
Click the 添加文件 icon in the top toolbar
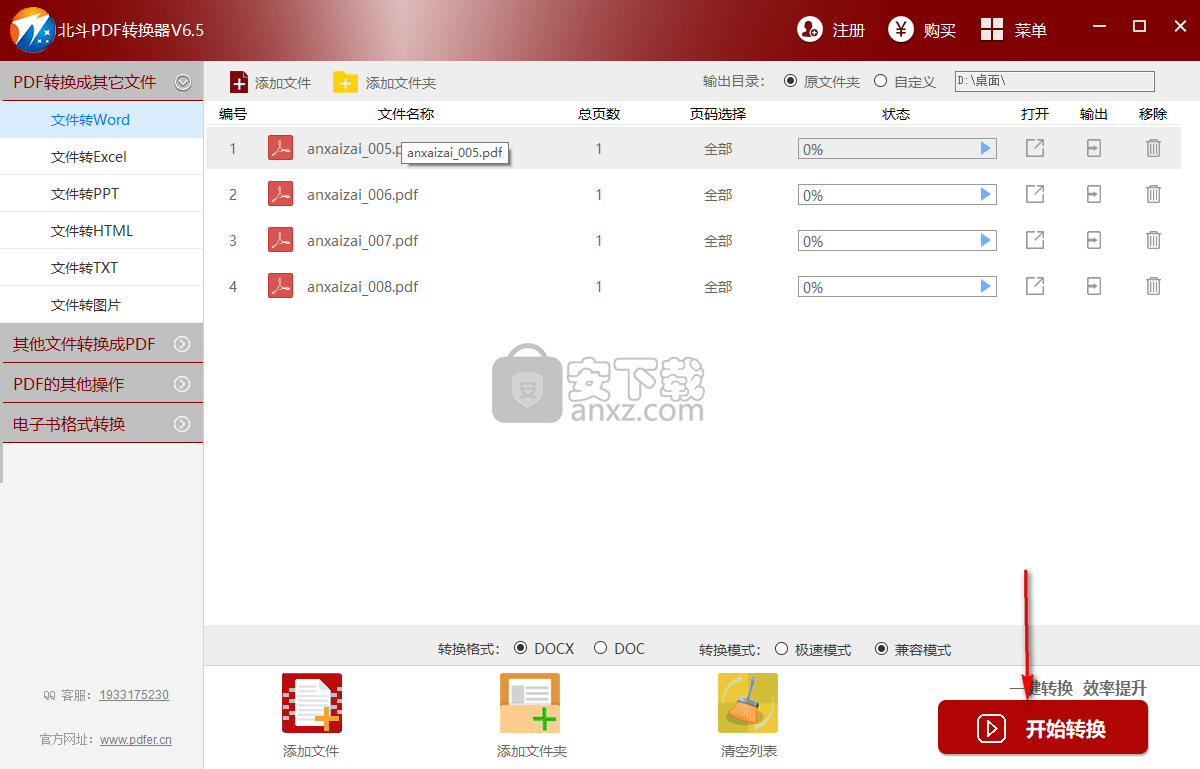pos(238,82)
